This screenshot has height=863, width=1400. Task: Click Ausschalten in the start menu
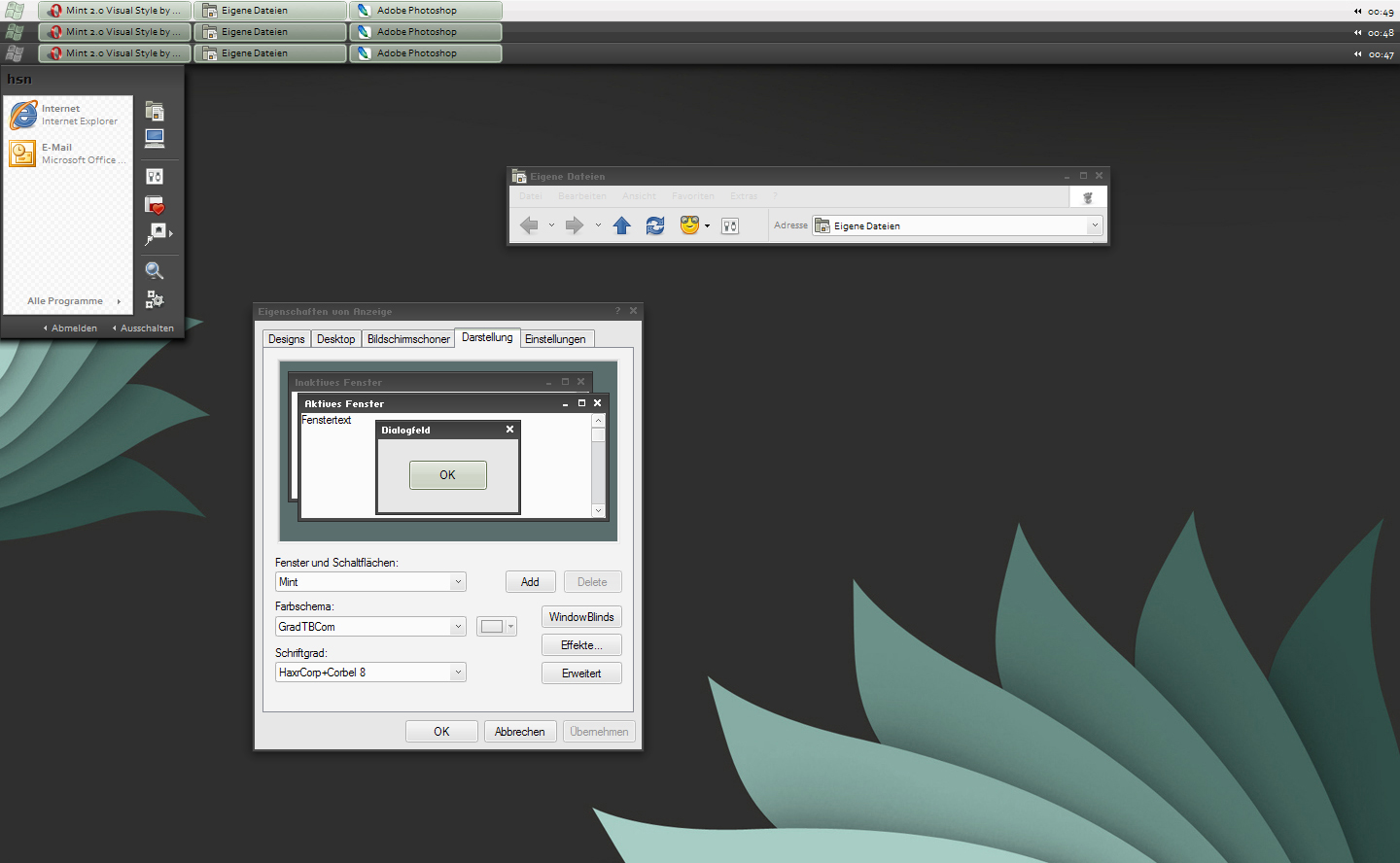point(143,328)
